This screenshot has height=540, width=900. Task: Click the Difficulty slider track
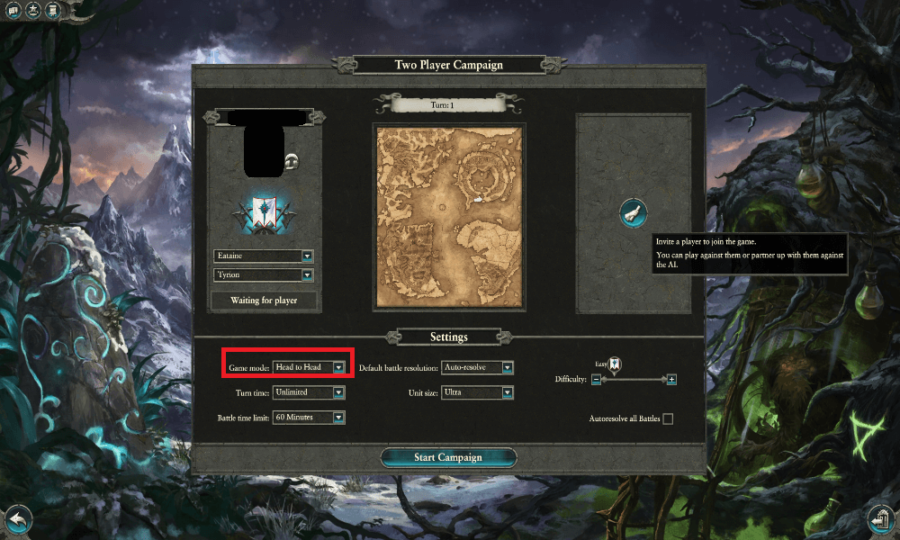[x=633, y=379]
